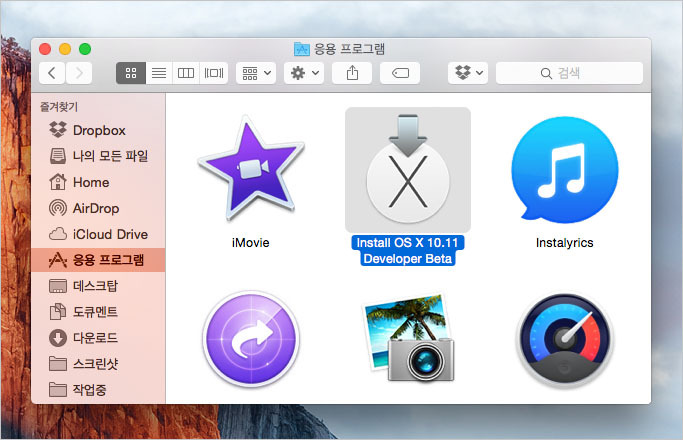Select 응용 프로그램 in the sidebar
Screen dimensions: 683x440
click(98, 260)
